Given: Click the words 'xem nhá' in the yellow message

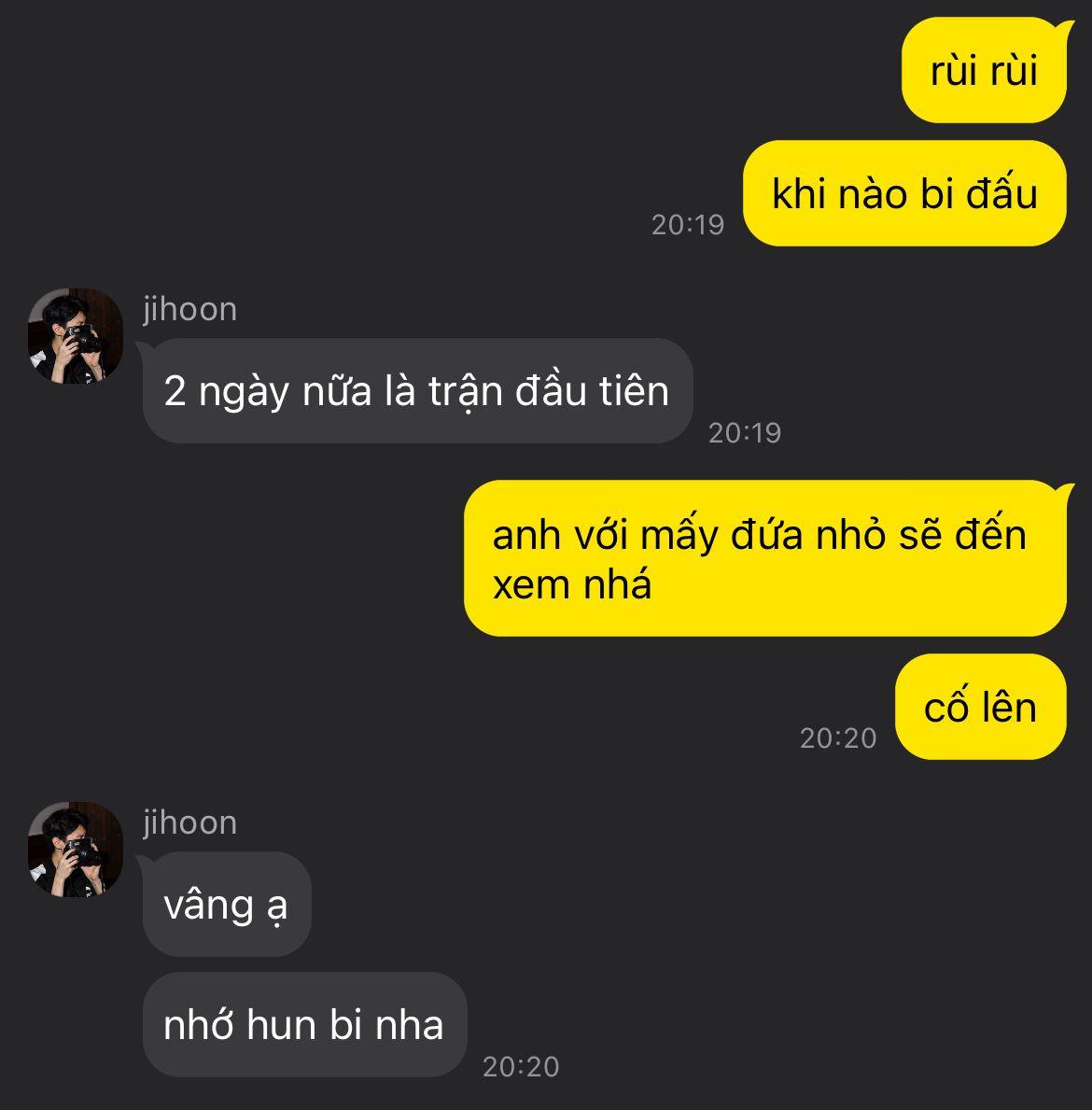Looking at the screenshot, I should pos(572,585).
